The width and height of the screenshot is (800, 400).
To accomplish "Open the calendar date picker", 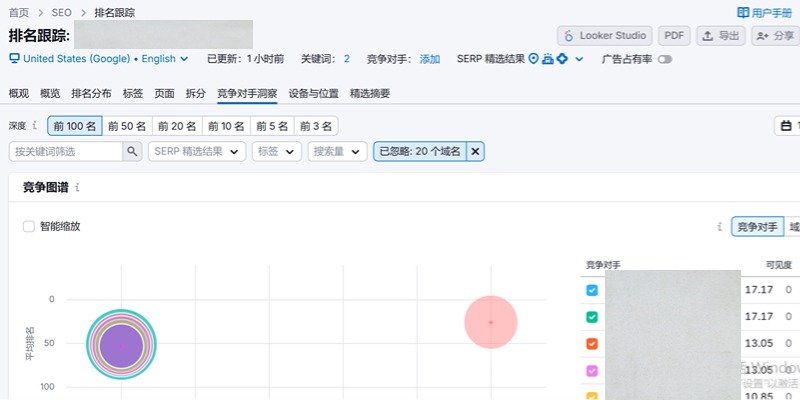I will tap(787, 126).
